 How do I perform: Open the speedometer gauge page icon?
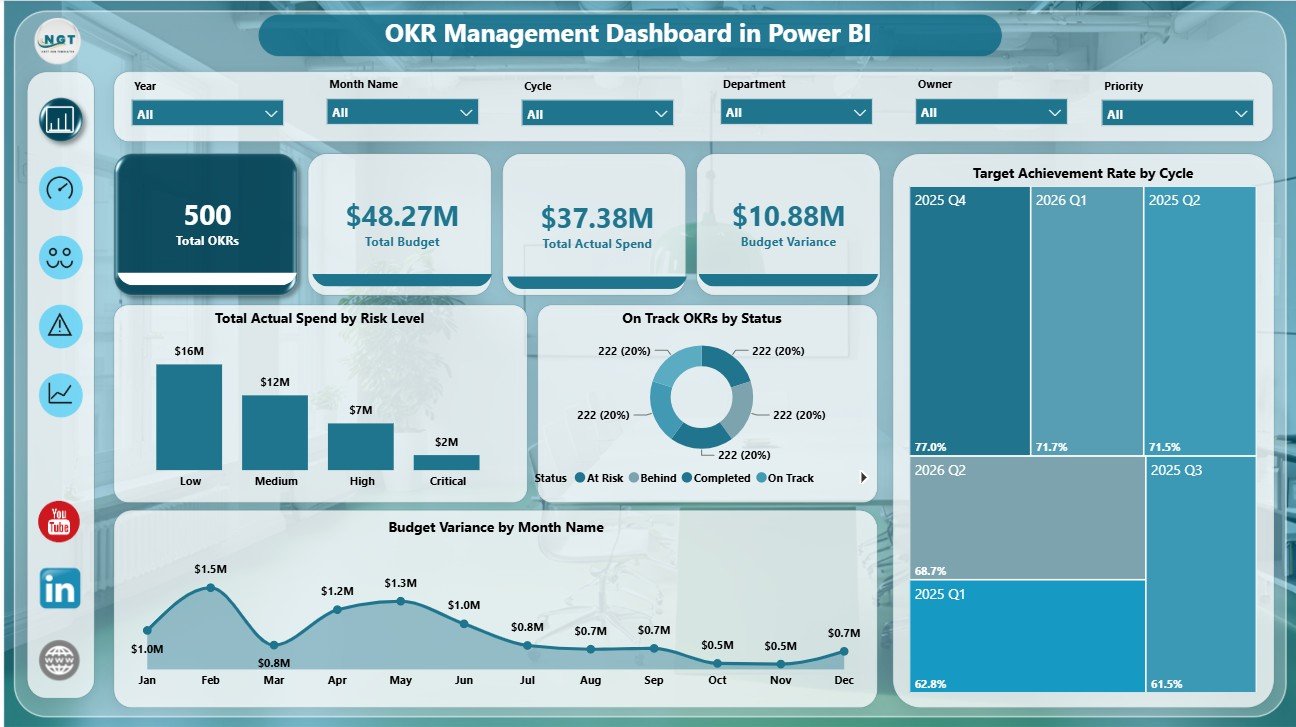61,188
